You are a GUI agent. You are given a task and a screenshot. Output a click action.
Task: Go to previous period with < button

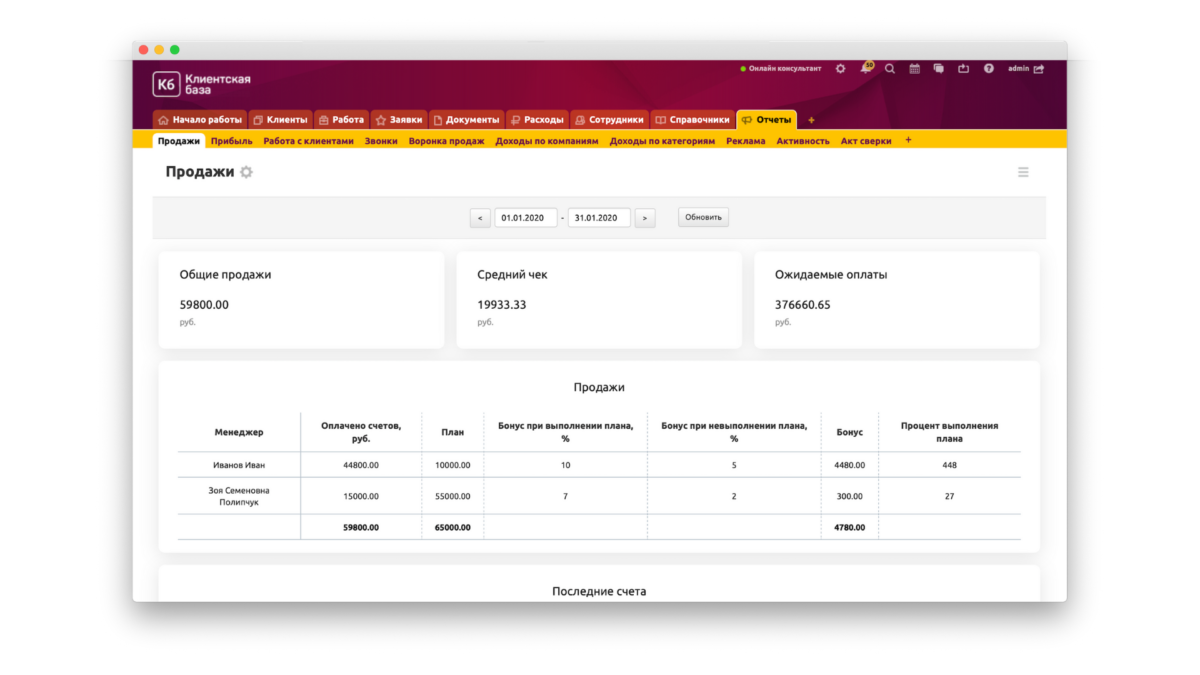(480, 217)
